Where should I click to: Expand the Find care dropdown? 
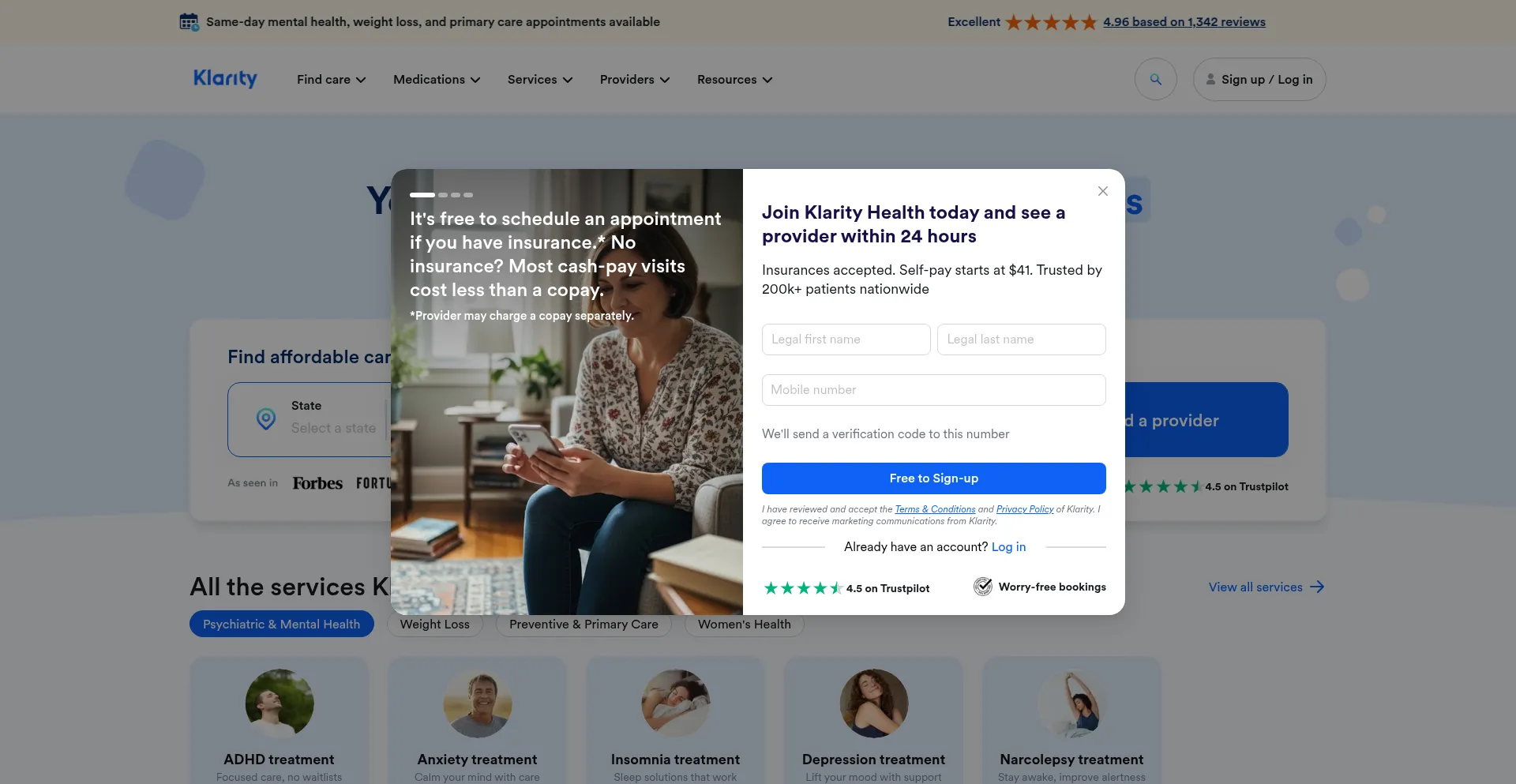(332, 79)
